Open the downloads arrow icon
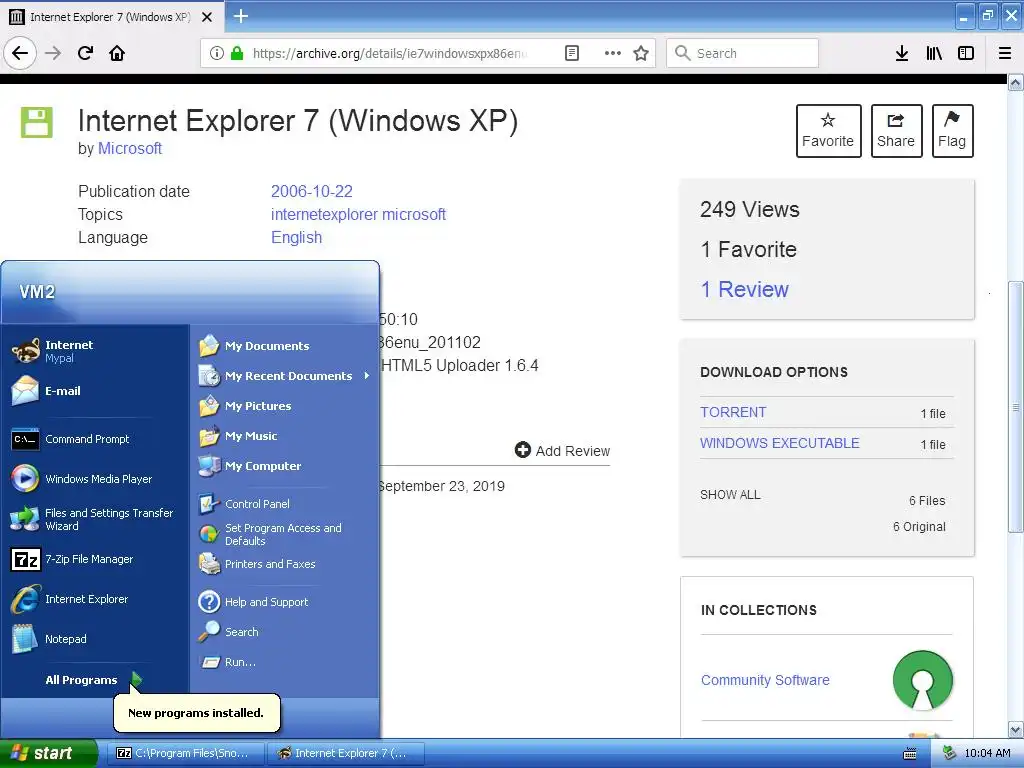Screen dimensions: 1024x768 point(902,53)
